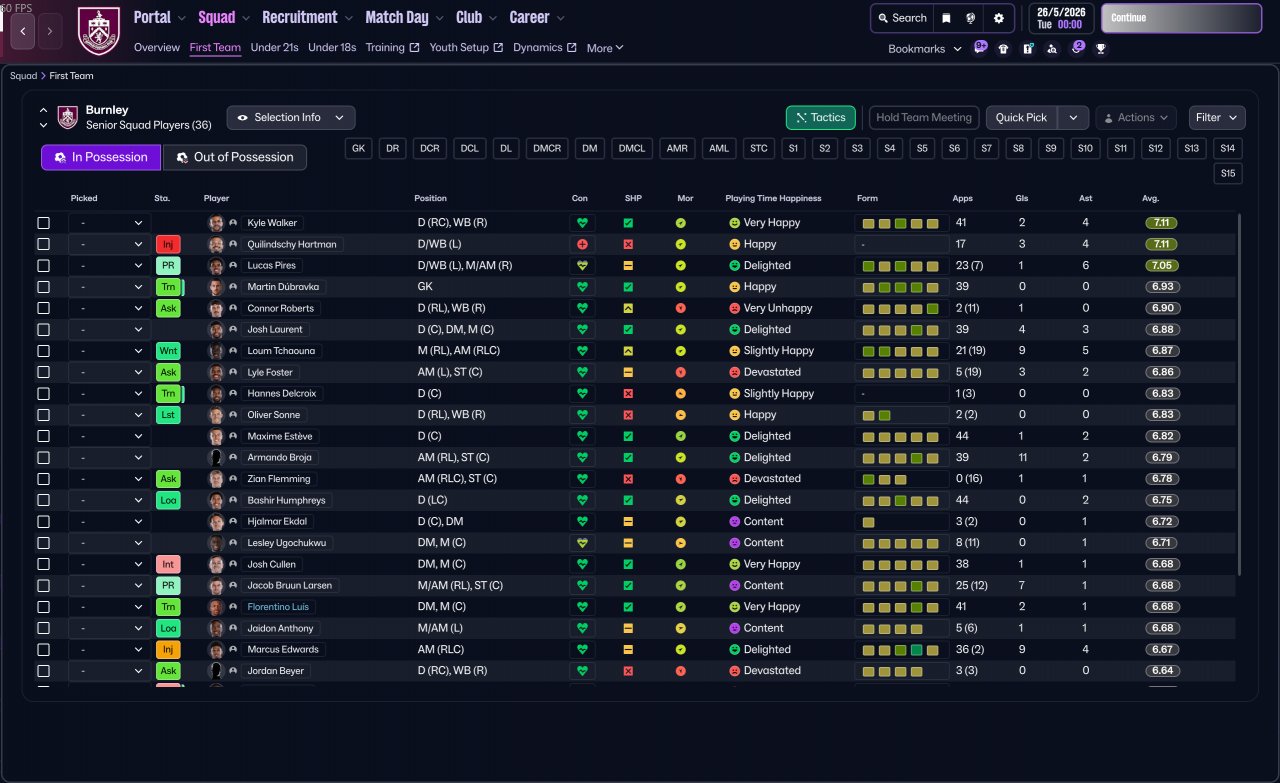Check the box for Armando Broja's row
This screenshot has height=783, width=1280.
43,458
